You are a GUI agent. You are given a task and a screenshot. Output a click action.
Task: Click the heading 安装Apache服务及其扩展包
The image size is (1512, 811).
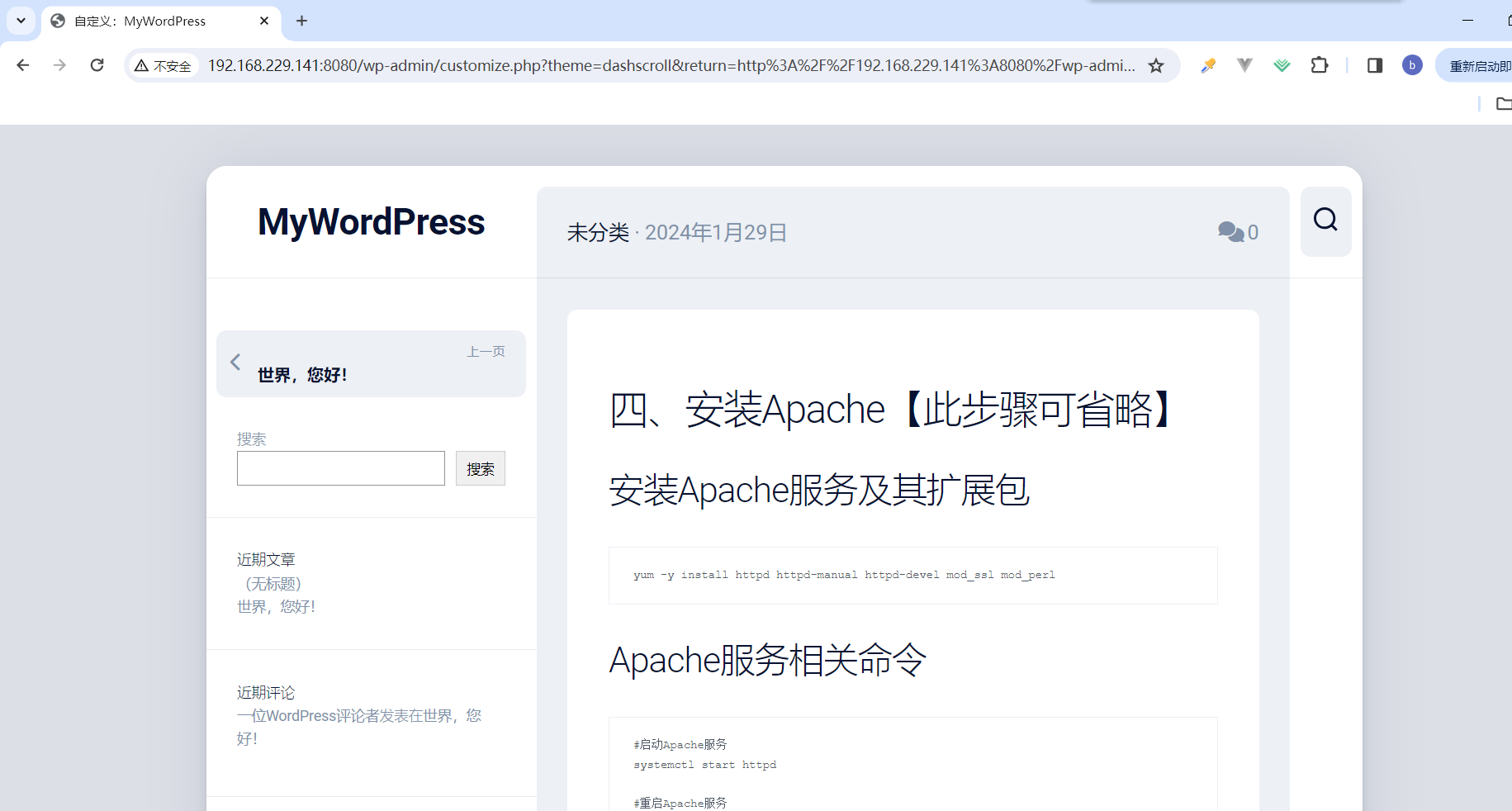pyautogui.click(x=819, y=491)
